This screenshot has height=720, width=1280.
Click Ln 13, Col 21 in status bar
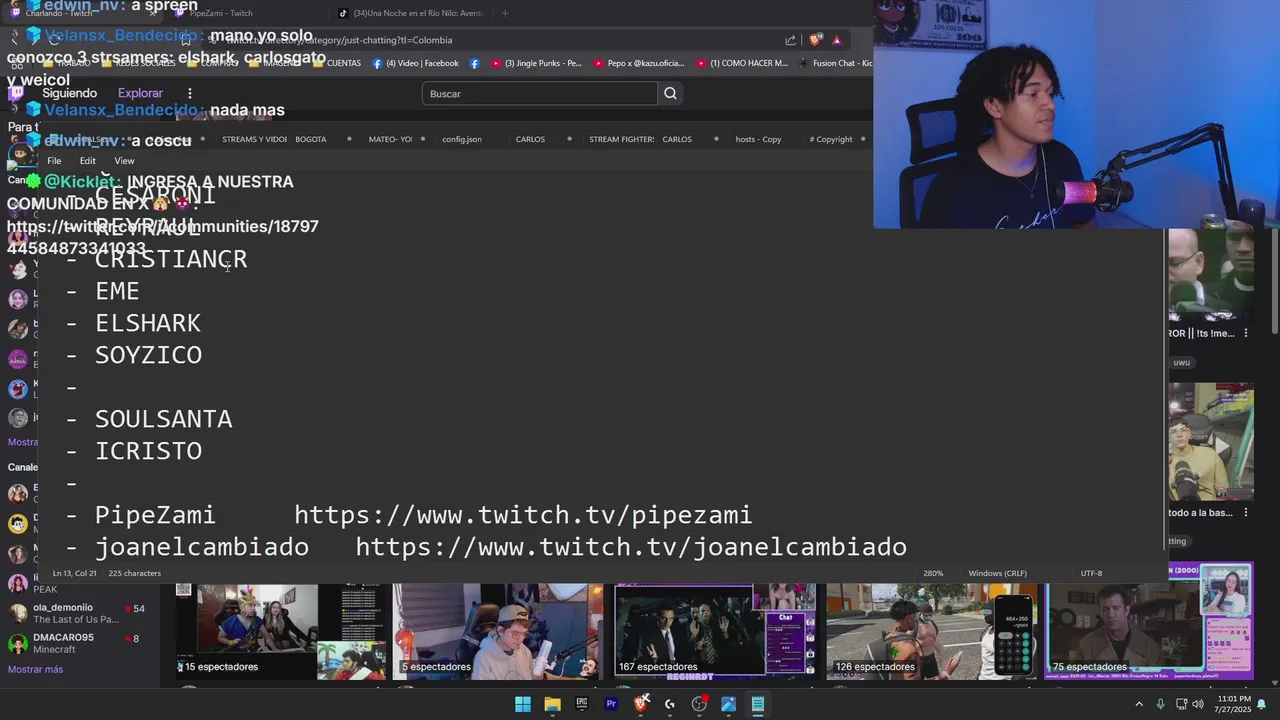click(74, 573)
